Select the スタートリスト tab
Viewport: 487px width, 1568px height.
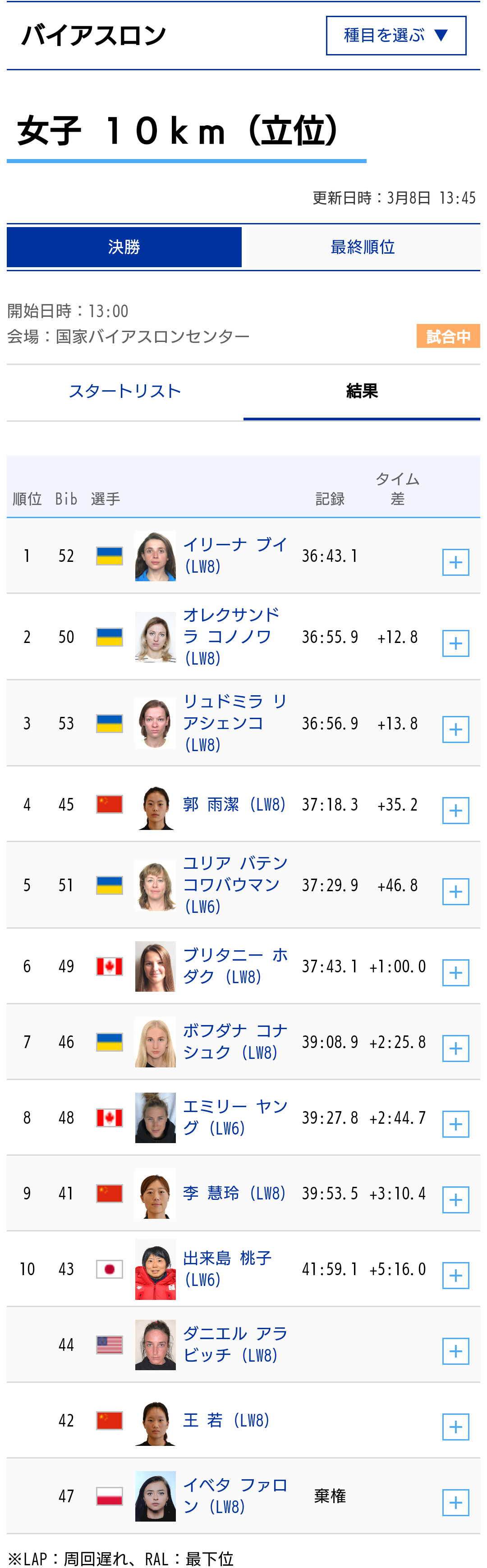click(x=125, y=391)
